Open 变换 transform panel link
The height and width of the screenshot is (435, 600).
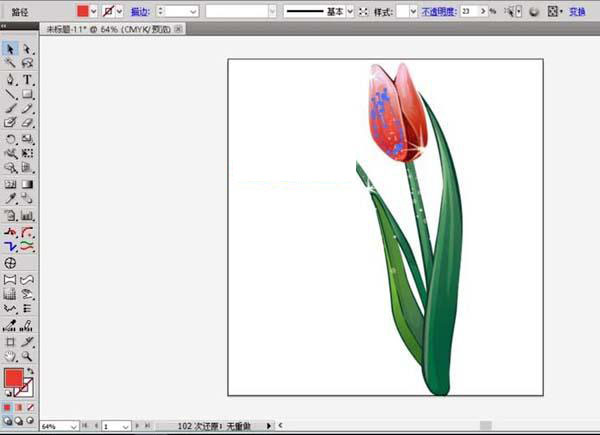[x=577, y=12]
